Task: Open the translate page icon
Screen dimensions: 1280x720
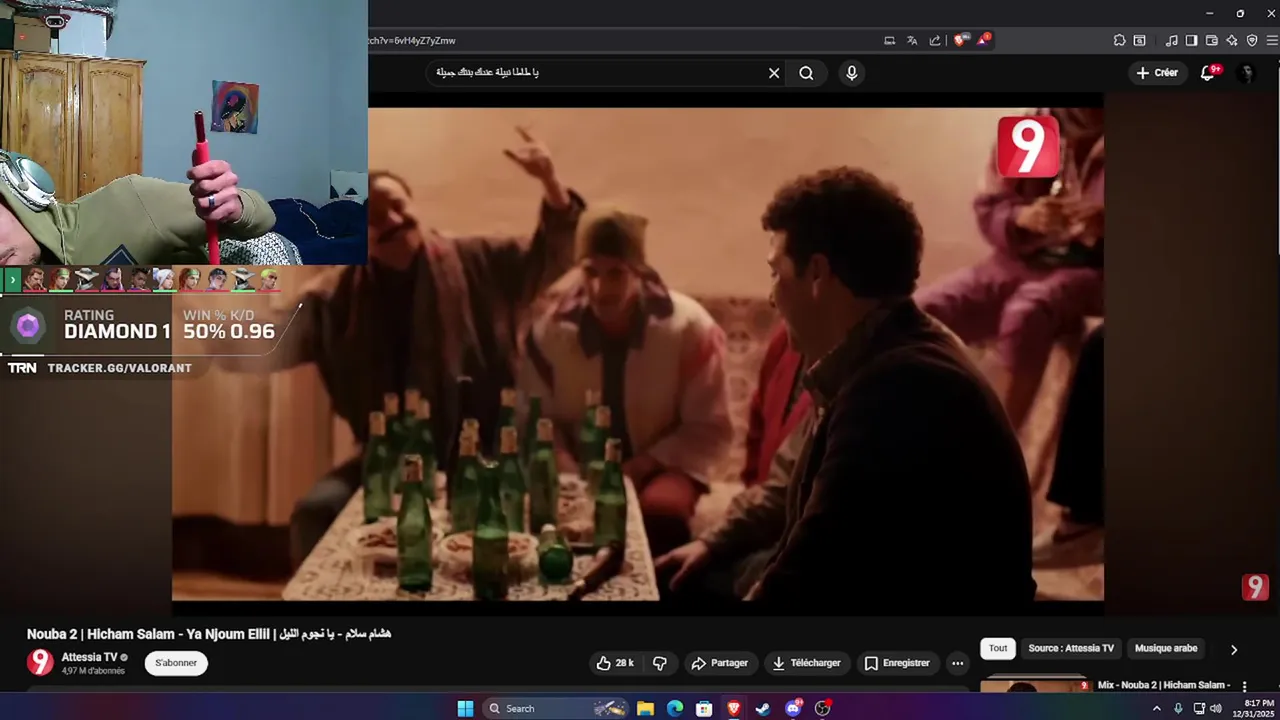Action: 912,41
